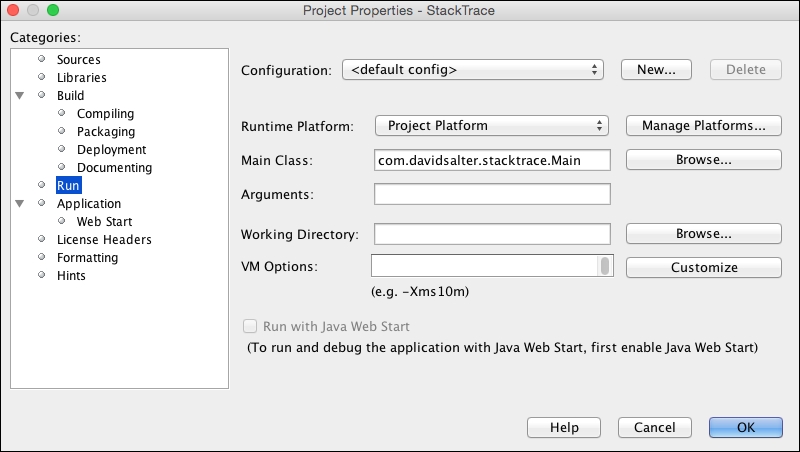This screenshot has height=452, width=800.
Task: Select the Application category
Action: click(x=89, y=204)
